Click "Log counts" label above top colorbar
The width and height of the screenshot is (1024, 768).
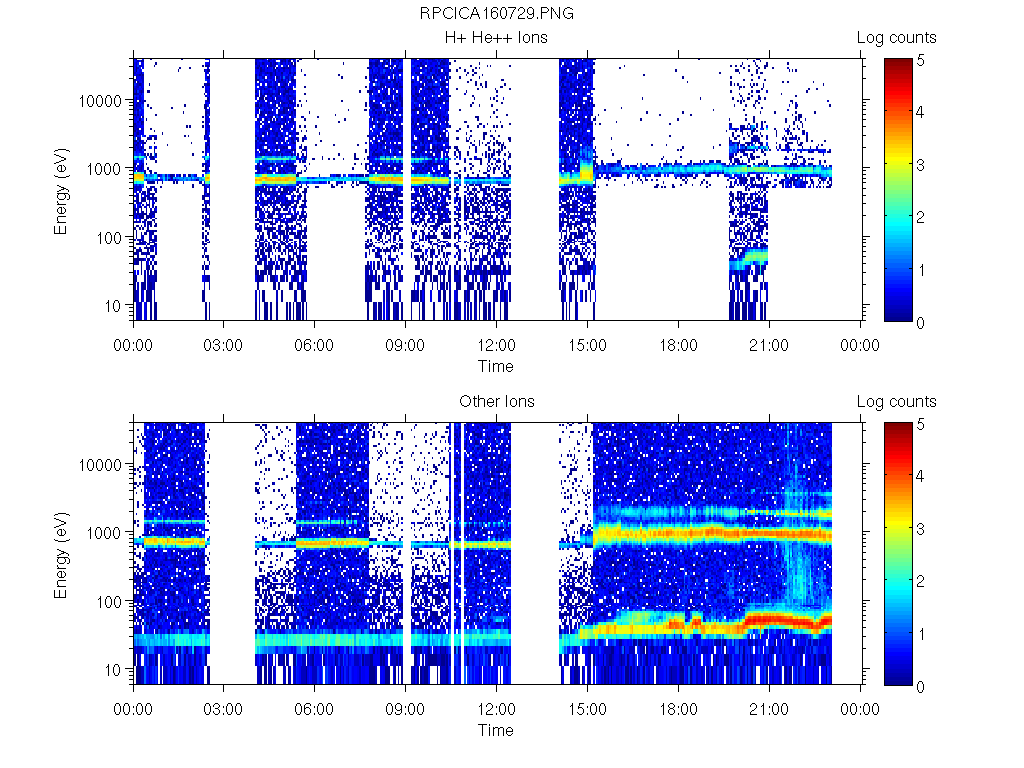896,37
